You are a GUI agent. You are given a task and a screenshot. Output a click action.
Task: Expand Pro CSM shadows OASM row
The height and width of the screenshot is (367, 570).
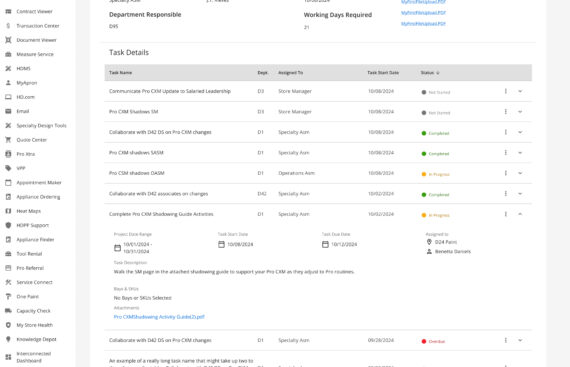tap(520, 173)
